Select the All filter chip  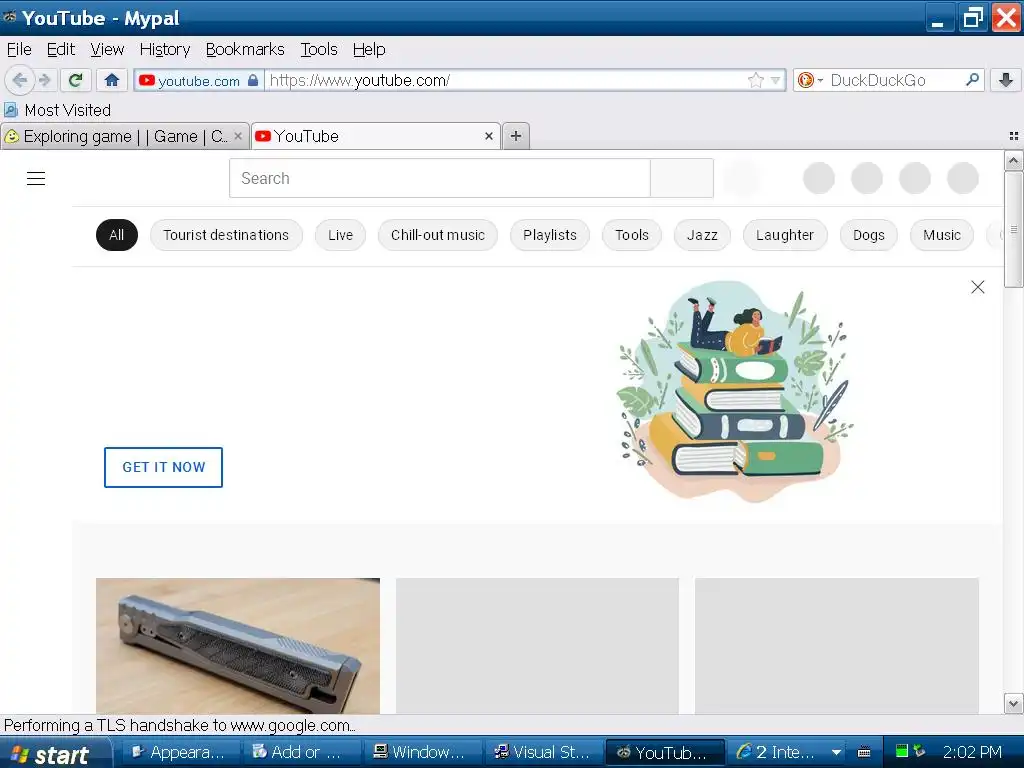coord(117,235)
